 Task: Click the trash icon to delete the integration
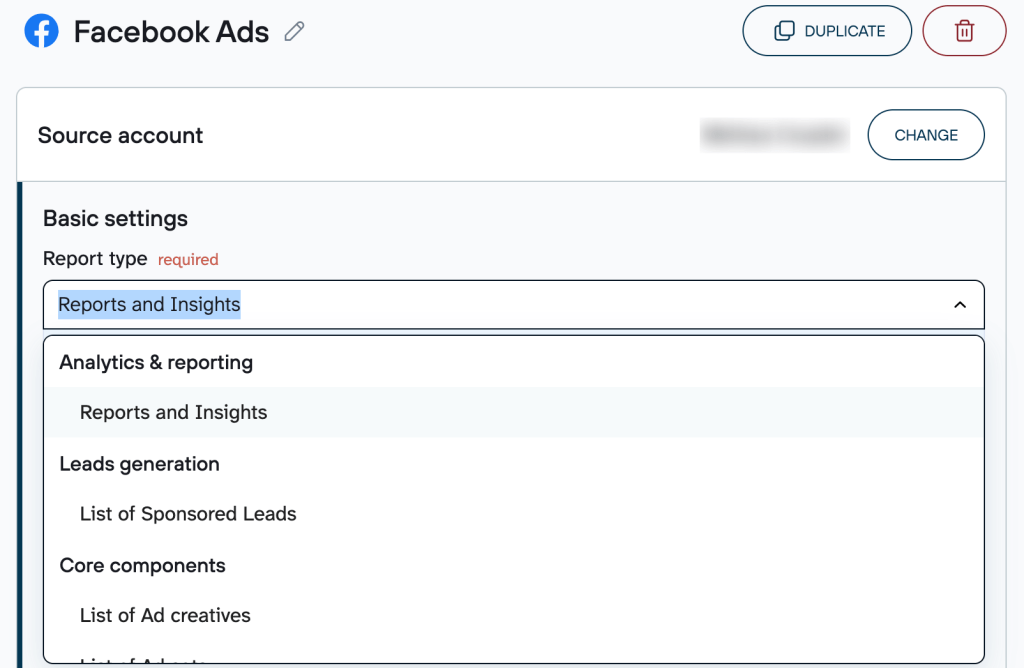(x=963, y=30)
